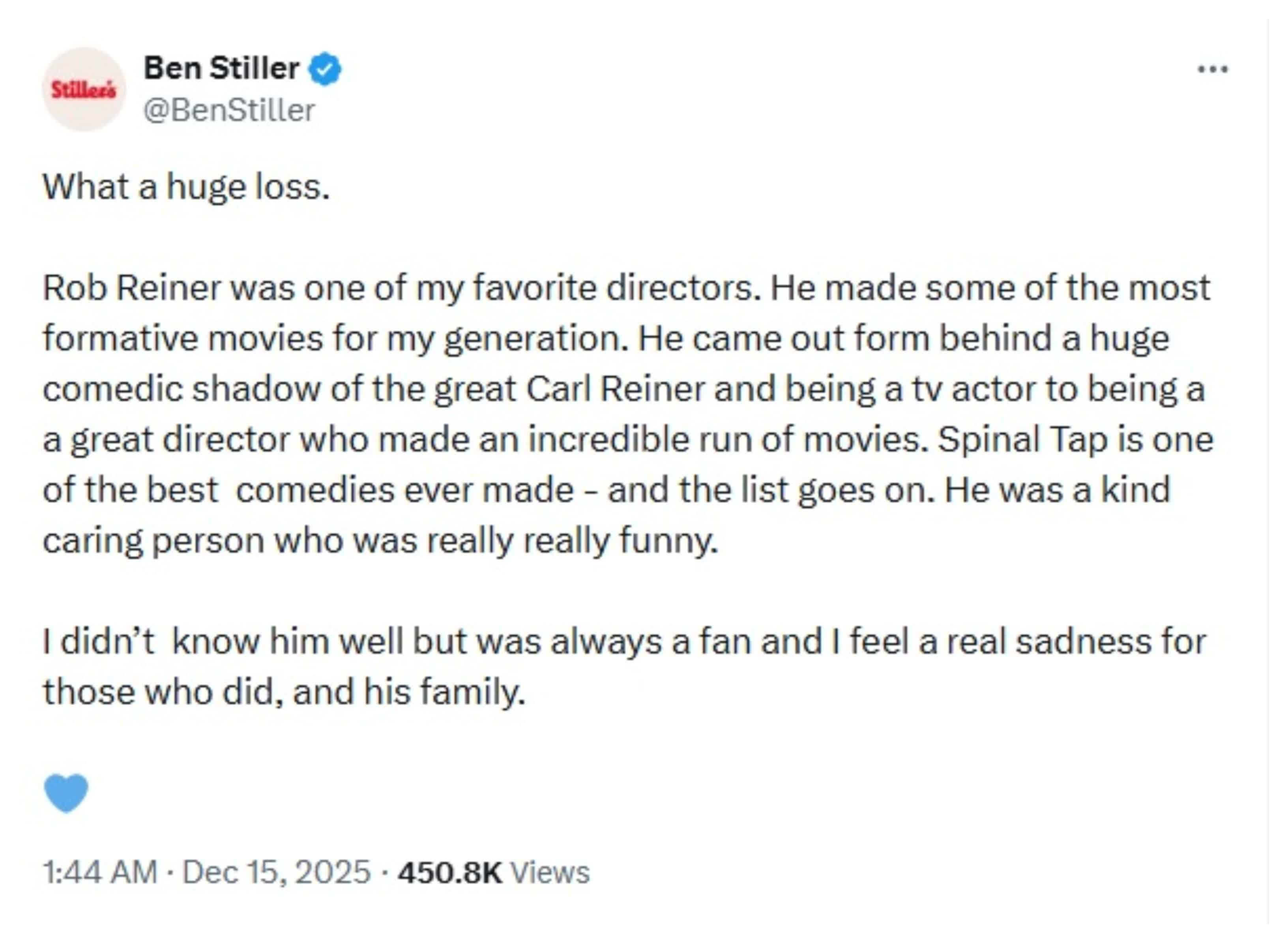
Task: Click the Dec 15, 2025 date
Action: tap(276, 872)
